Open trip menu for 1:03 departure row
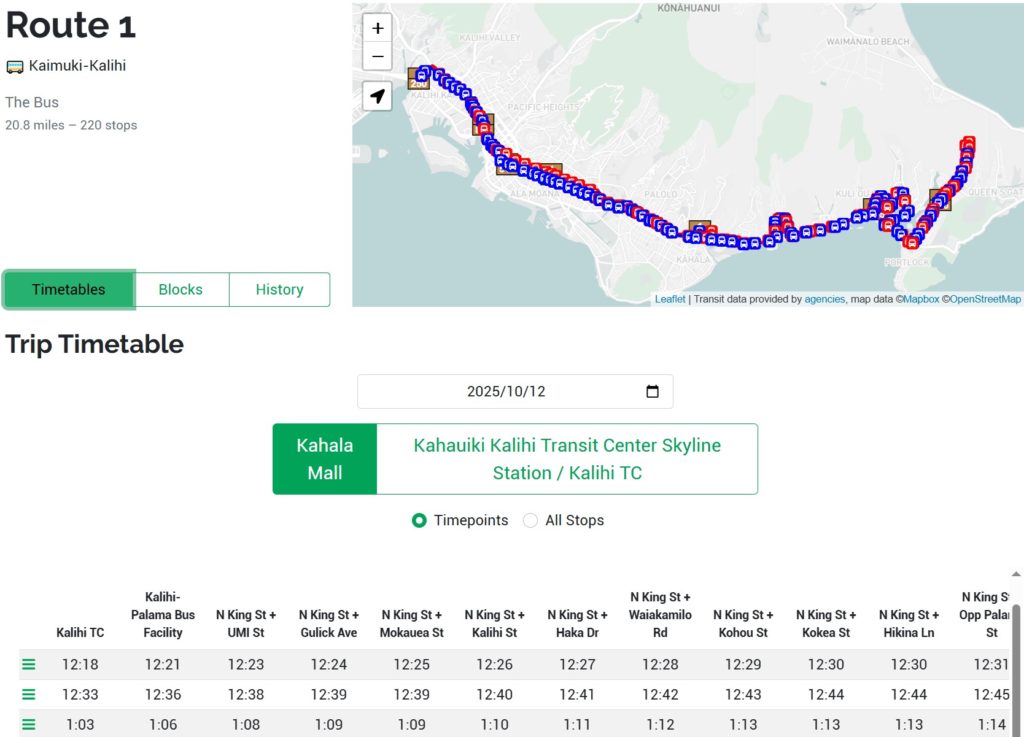 tap(29, 724)
